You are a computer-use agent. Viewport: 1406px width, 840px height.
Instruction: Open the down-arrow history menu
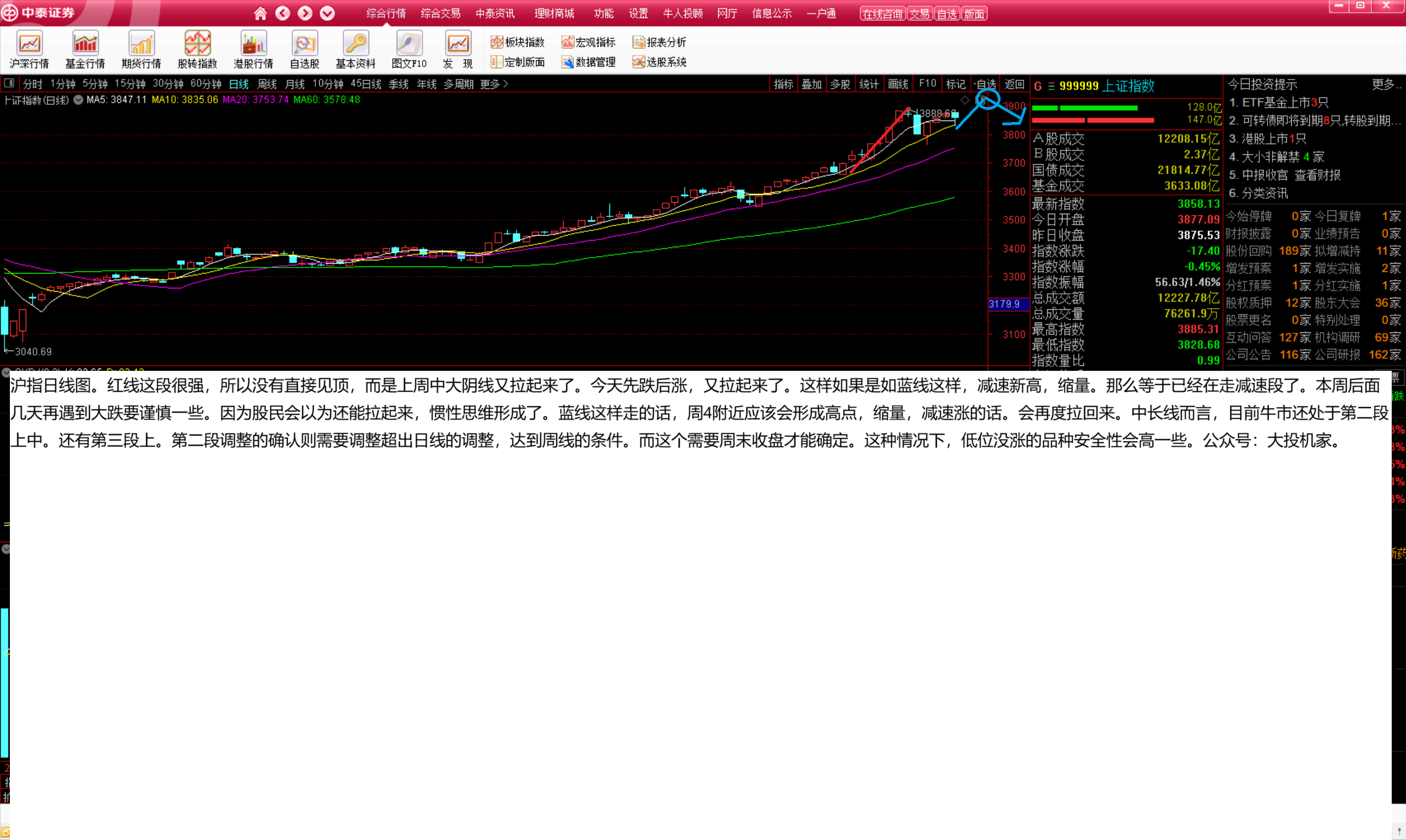327,13
